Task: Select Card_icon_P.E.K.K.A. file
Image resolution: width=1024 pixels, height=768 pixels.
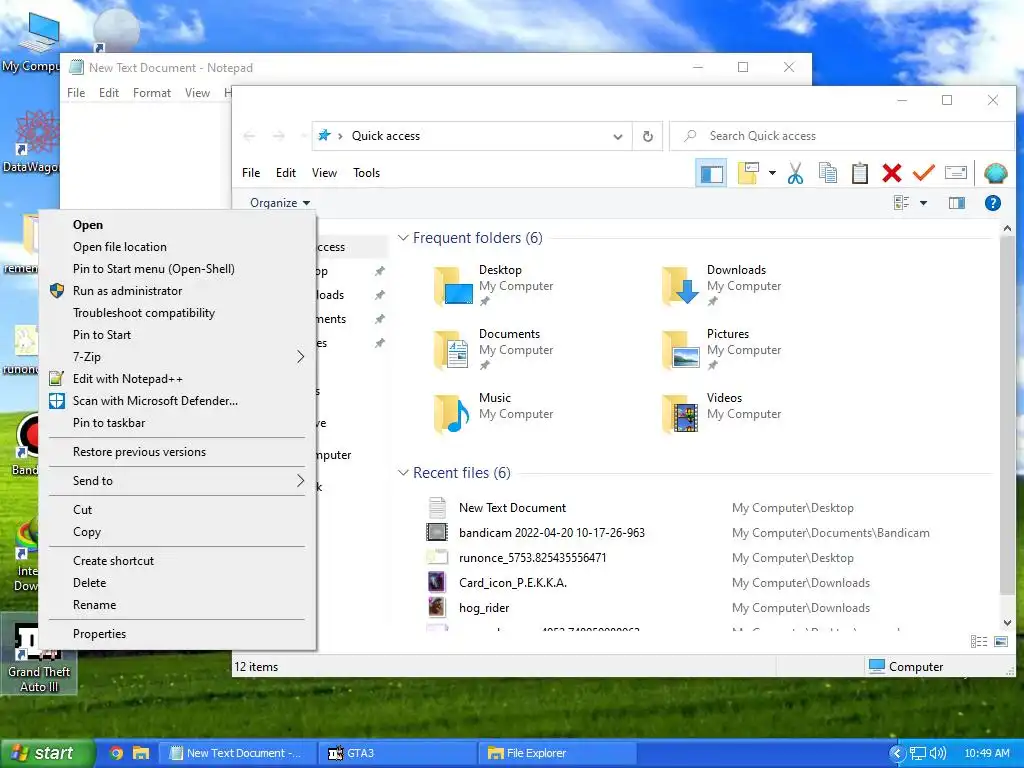Action: click(513, 583)
